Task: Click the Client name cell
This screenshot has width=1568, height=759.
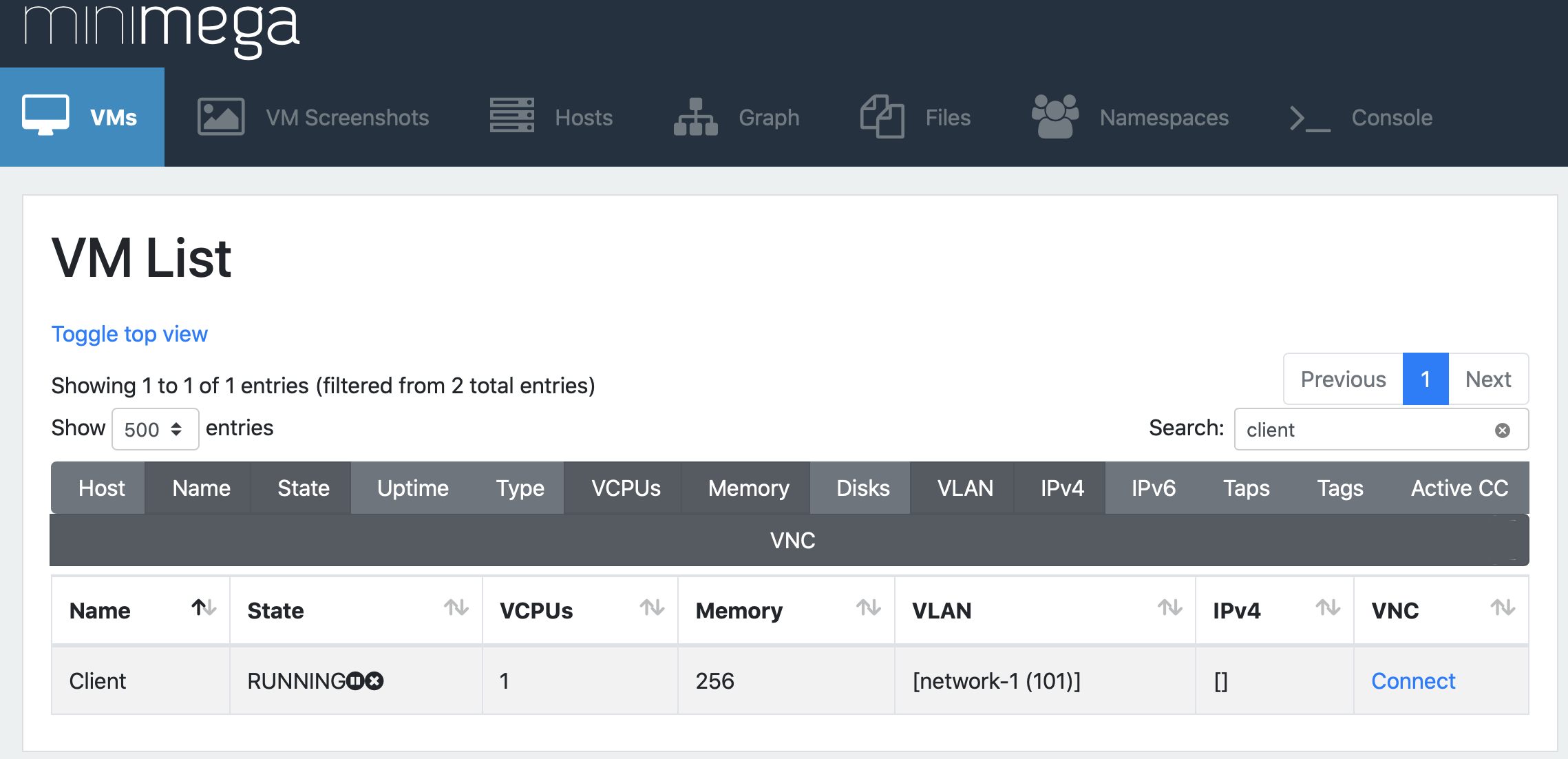Action: click(140, 681)
